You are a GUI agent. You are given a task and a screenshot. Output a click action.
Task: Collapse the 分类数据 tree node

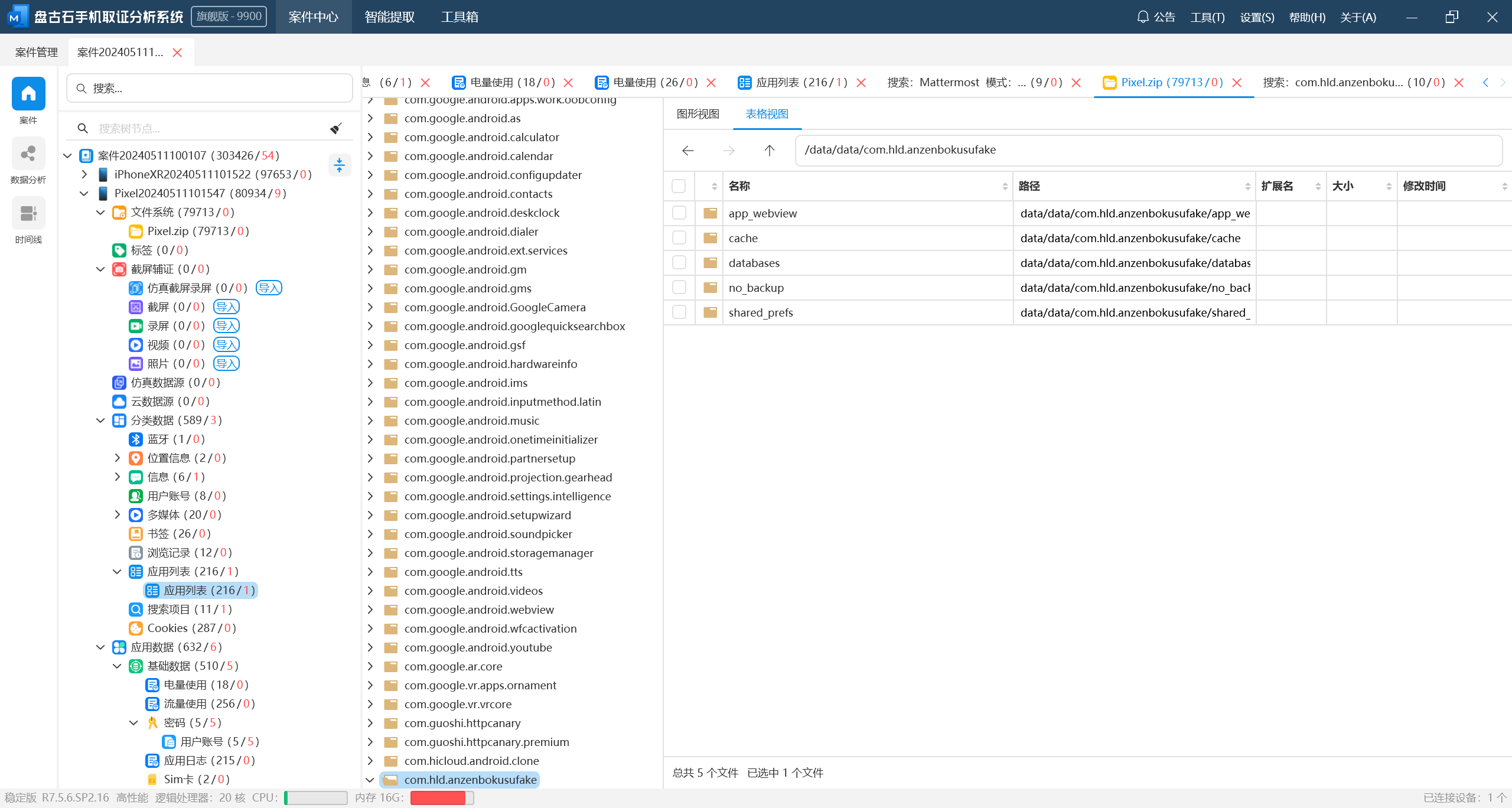pos(100,420)
